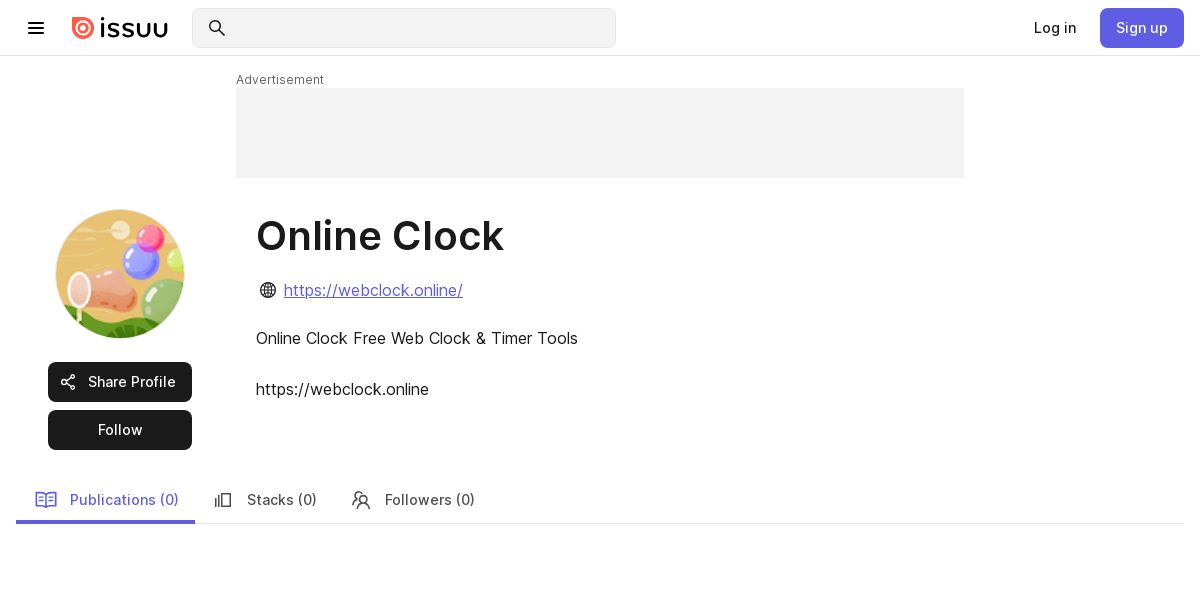This screenshot has width=1200, height=600.
Task: Switch to the Followers (0) tab
Action: coord(413,500)
